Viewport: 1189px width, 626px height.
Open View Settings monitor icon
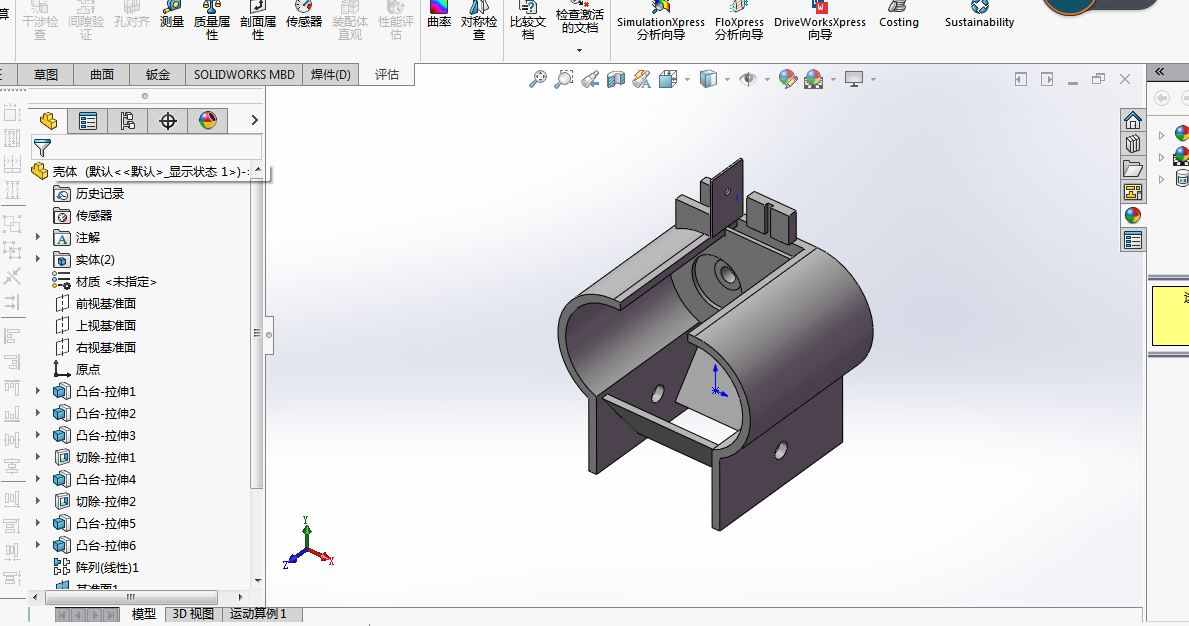(854, 79)
